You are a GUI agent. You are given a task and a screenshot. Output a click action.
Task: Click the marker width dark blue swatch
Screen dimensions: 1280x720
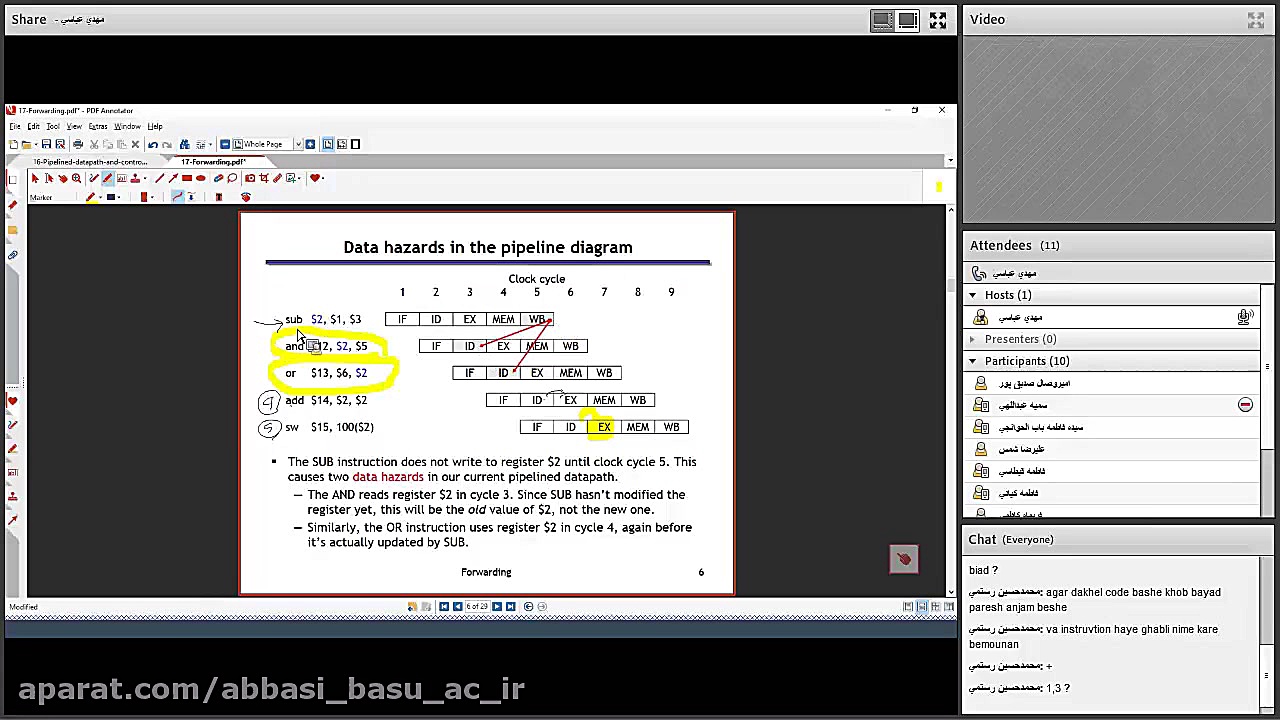[111, 197]
